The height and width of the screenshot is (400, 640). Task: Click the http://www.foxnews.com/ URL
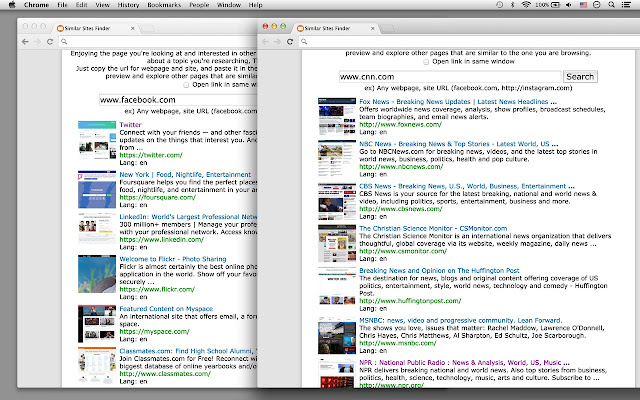tap(400, 124)
